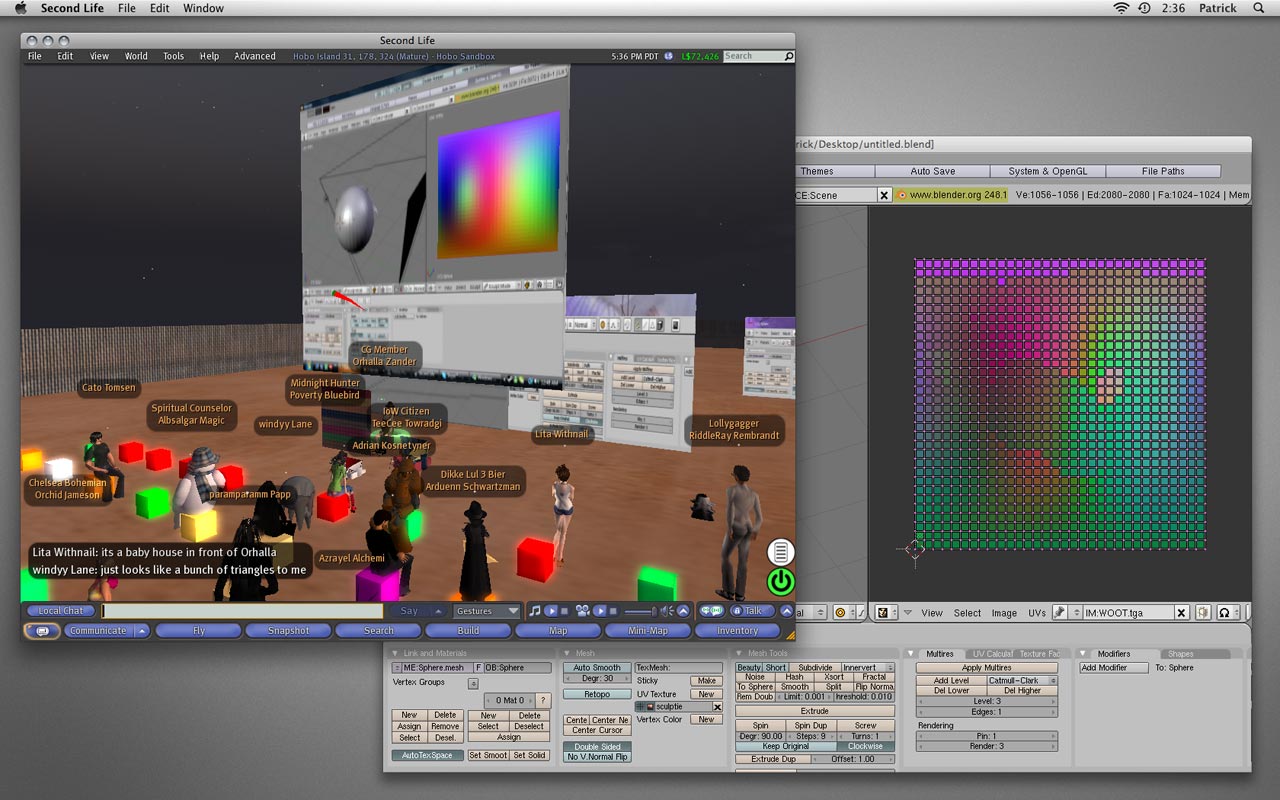Viewport: 1280px width, 800px height.
Task: Click the Mini-Map button
Action: [648, 631]
